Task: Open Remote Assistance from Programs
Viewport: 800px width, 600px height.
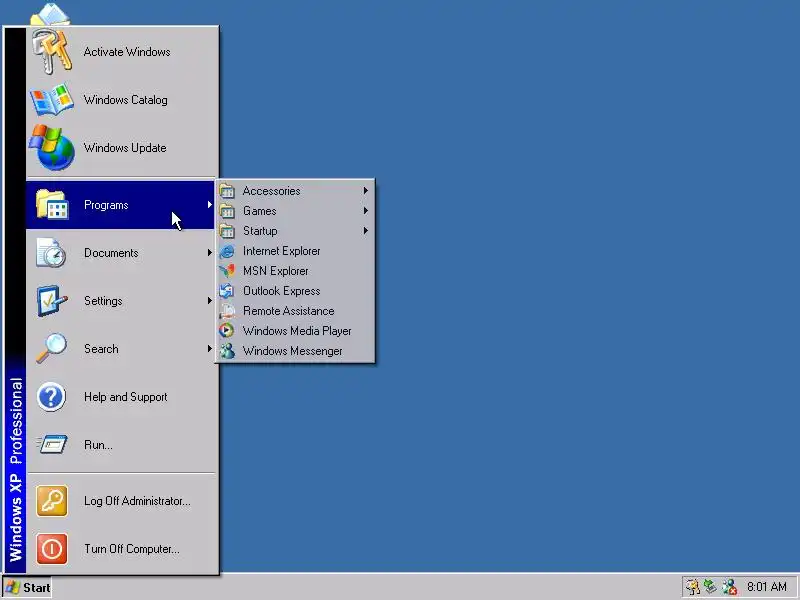Action: [x=295, y=311]
